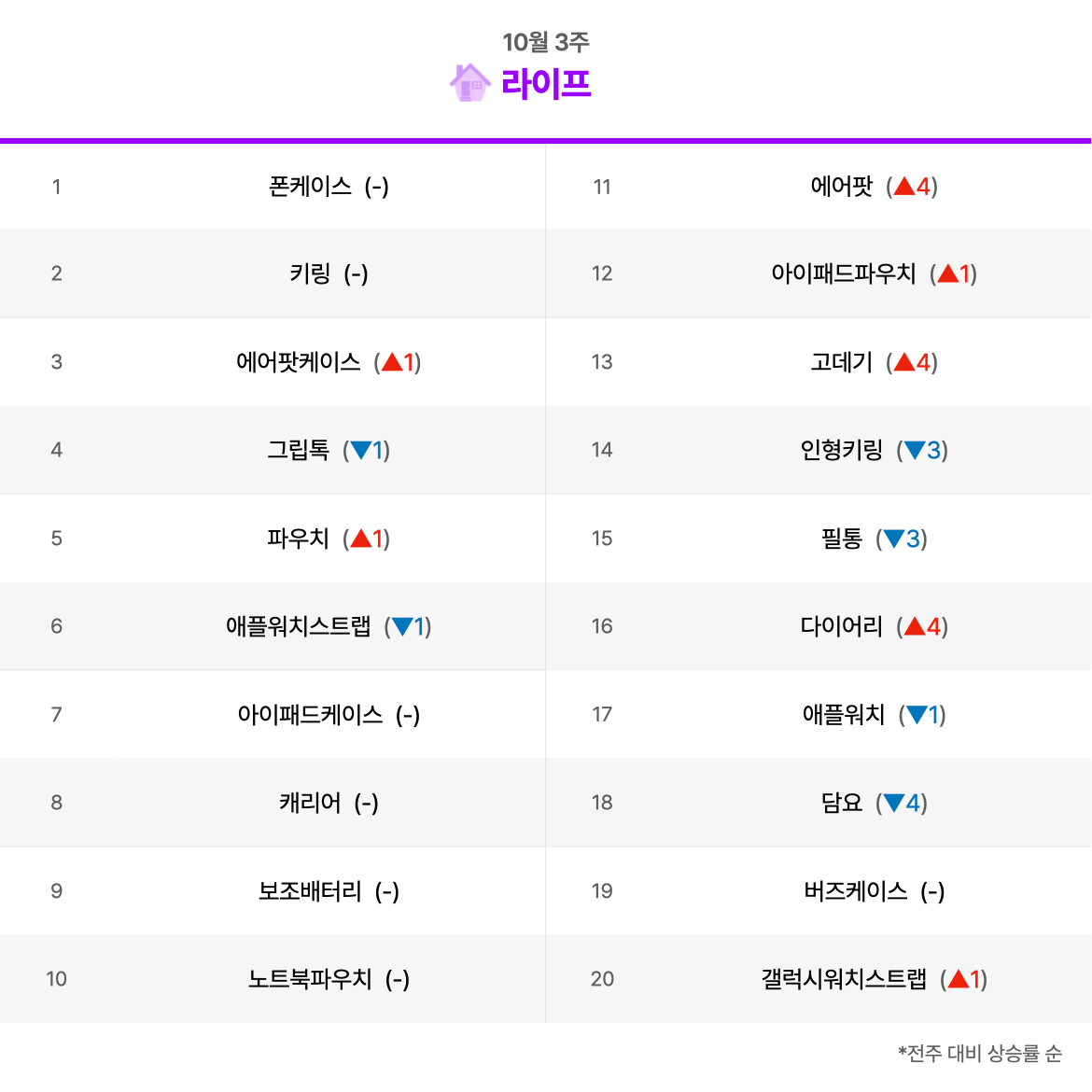
Task: Click the blue down arrow next to 인형키링
Action: (x=915, y=451)
